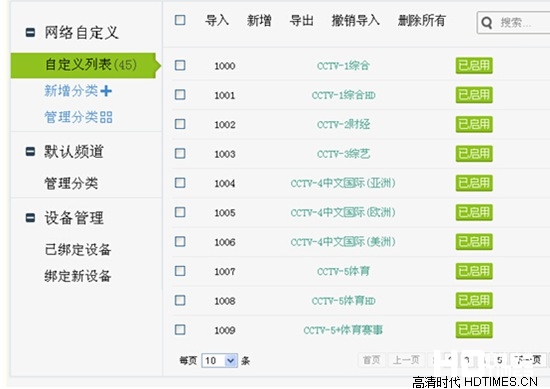Toggle 已启用 status for channel 1008
Viewport: 550px width, 389px height.
[x=474, y=301]
